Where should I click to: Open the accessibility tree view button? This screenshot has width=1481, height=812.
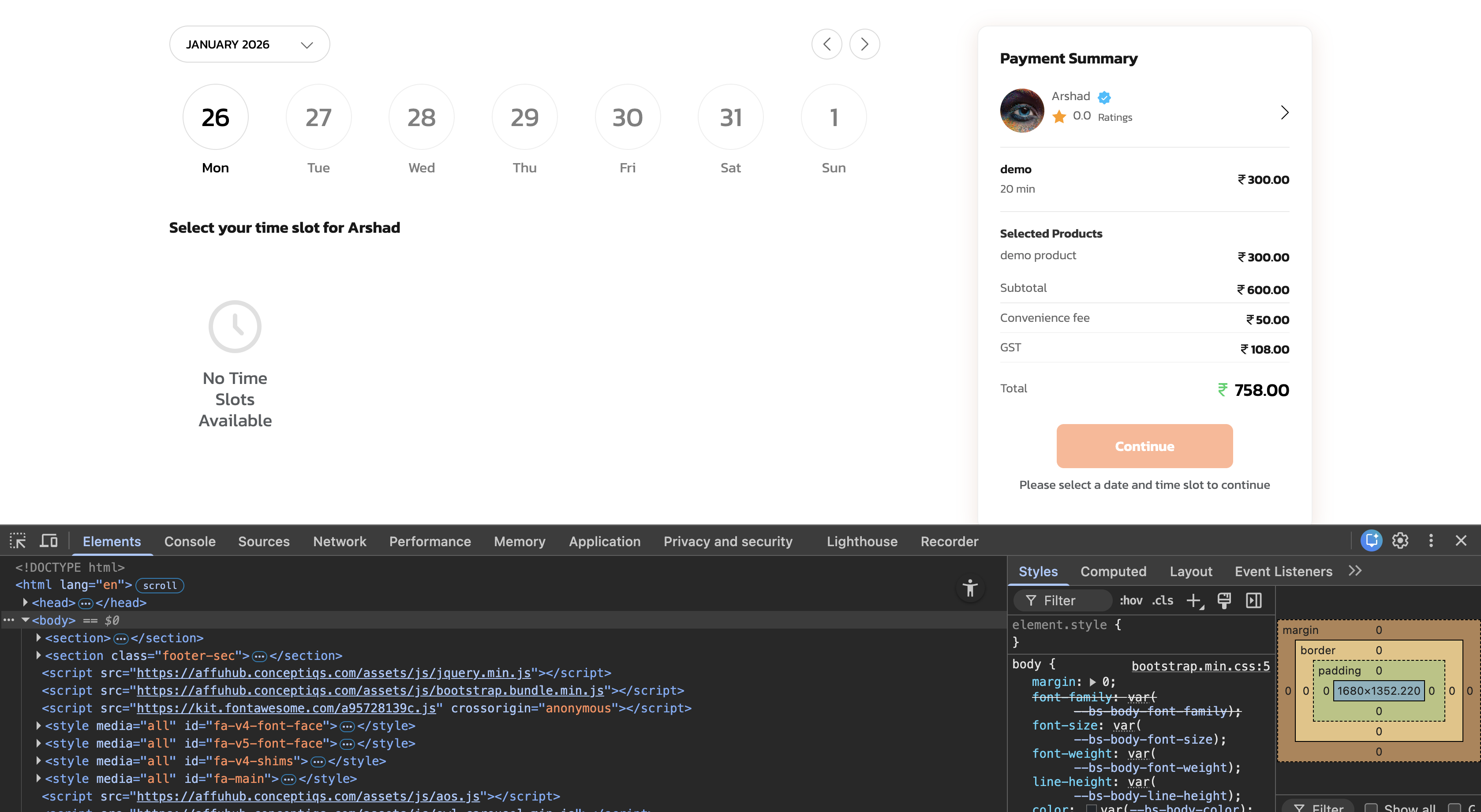click(970, 587)
